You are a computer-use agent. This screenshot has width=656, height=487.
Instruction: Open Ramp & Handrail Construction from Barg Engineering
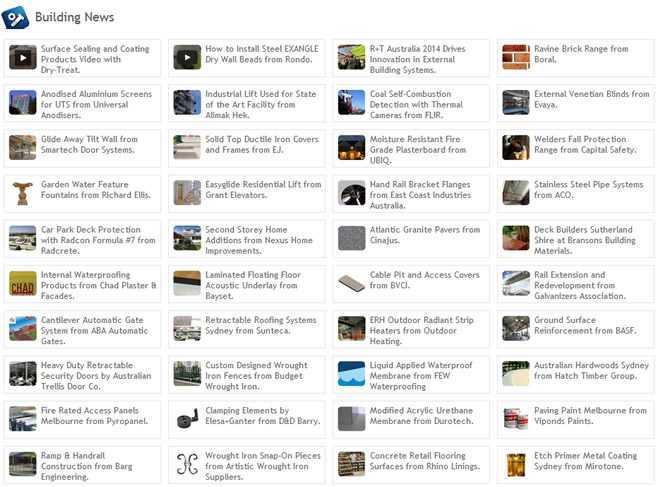pos(86,466)
